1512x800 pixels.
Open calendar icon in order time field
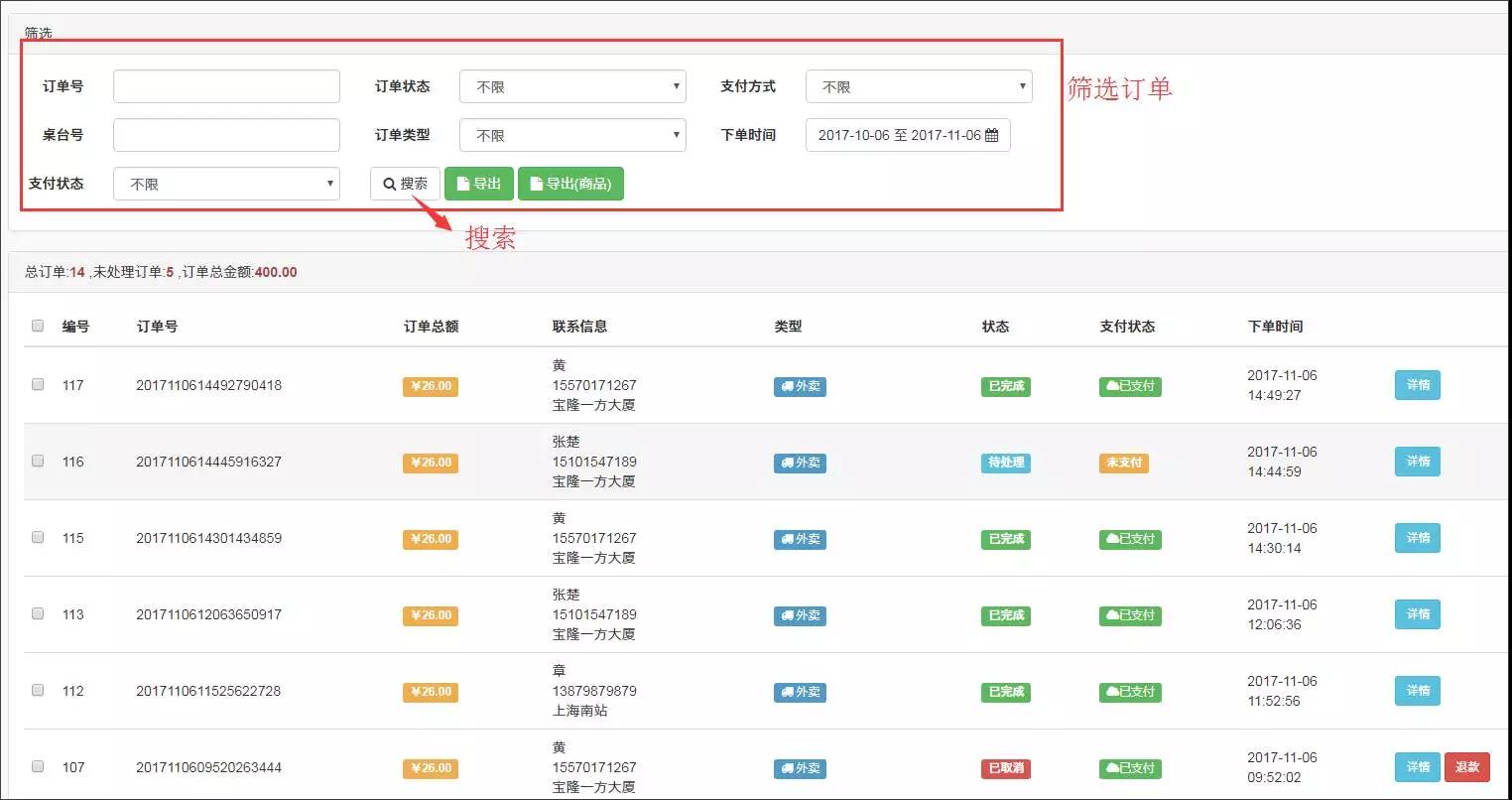pos(991,135)
